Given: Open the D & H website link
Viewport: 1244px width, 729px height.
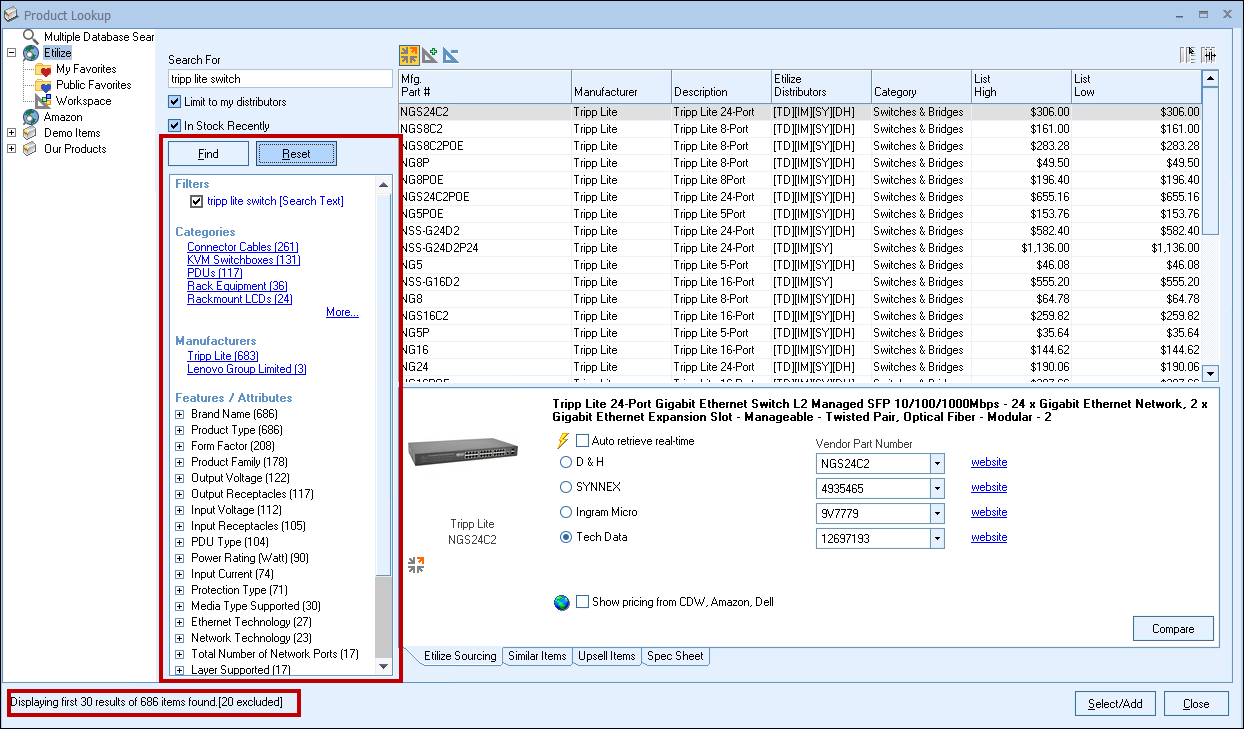Looking at the screenshot, I should [x=989, y=462].
